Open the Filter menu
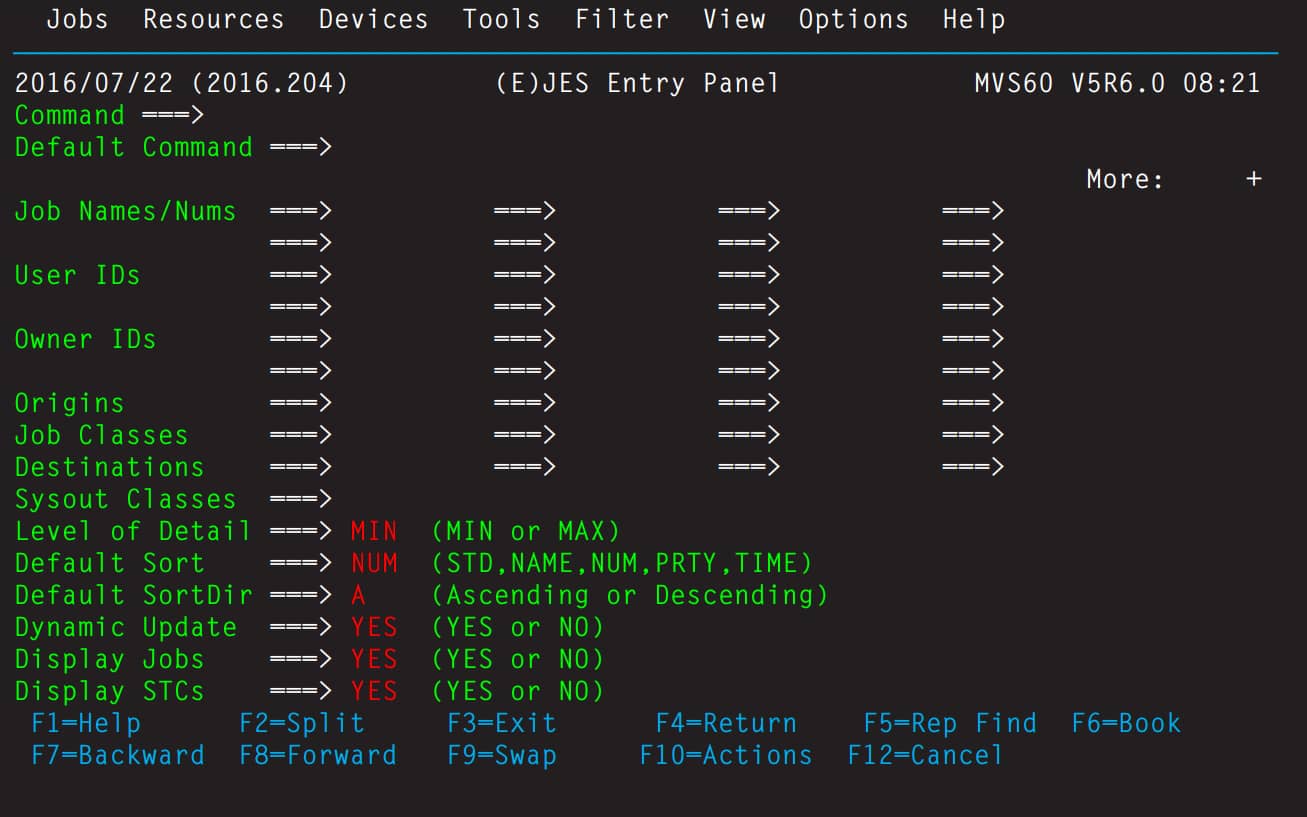1307x817 pixels. (621, 19)
